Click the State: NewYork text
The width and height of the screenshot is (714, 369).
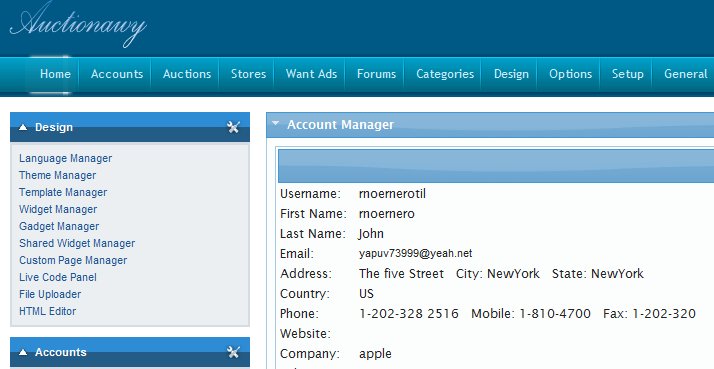[598, 274]
